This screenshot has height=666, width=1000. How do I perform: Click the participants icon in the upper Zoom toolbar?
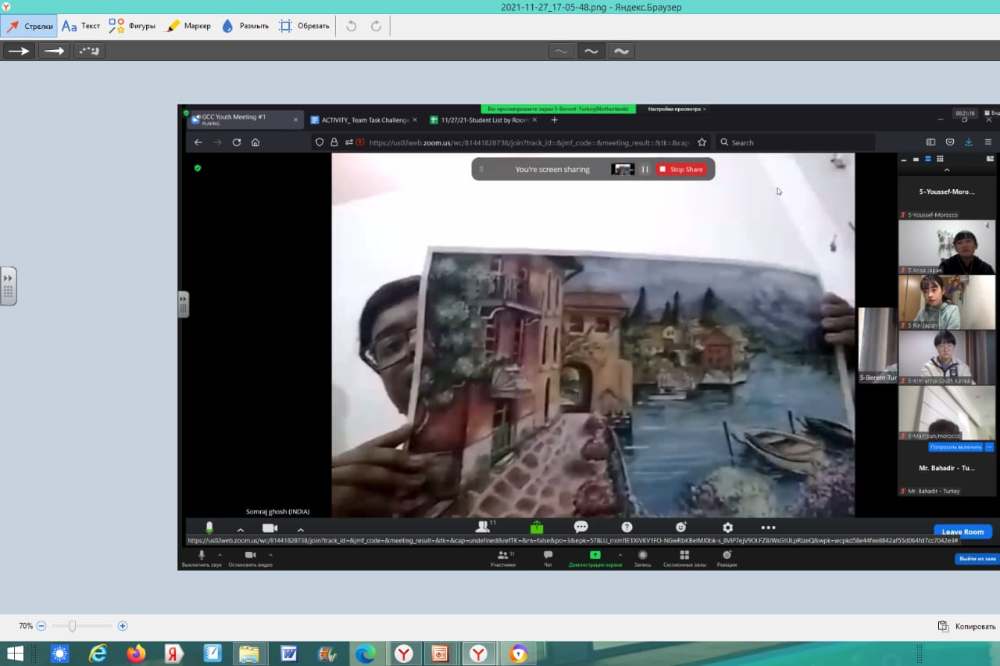point(483,527)
